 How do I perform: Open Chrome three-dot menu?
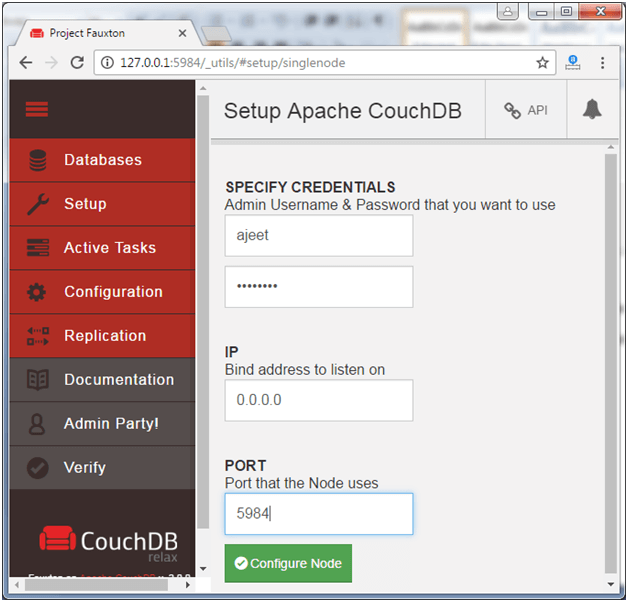(x=602, y=62)
